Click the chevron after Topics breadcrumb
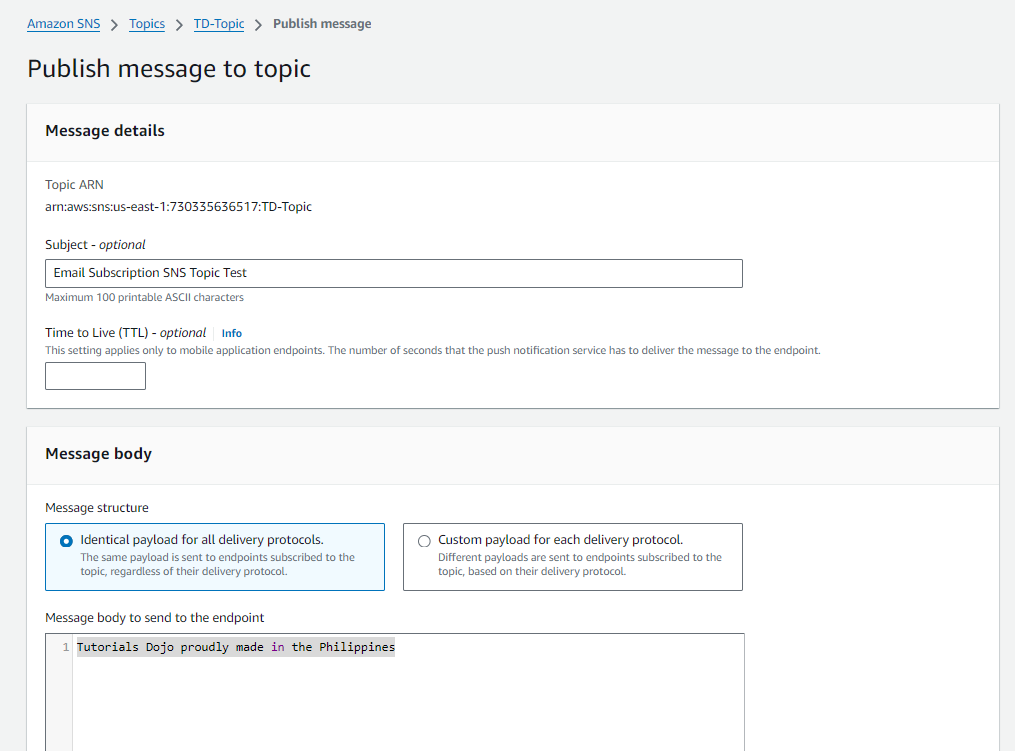1015x751 pixels. click(x=180, y=24)
